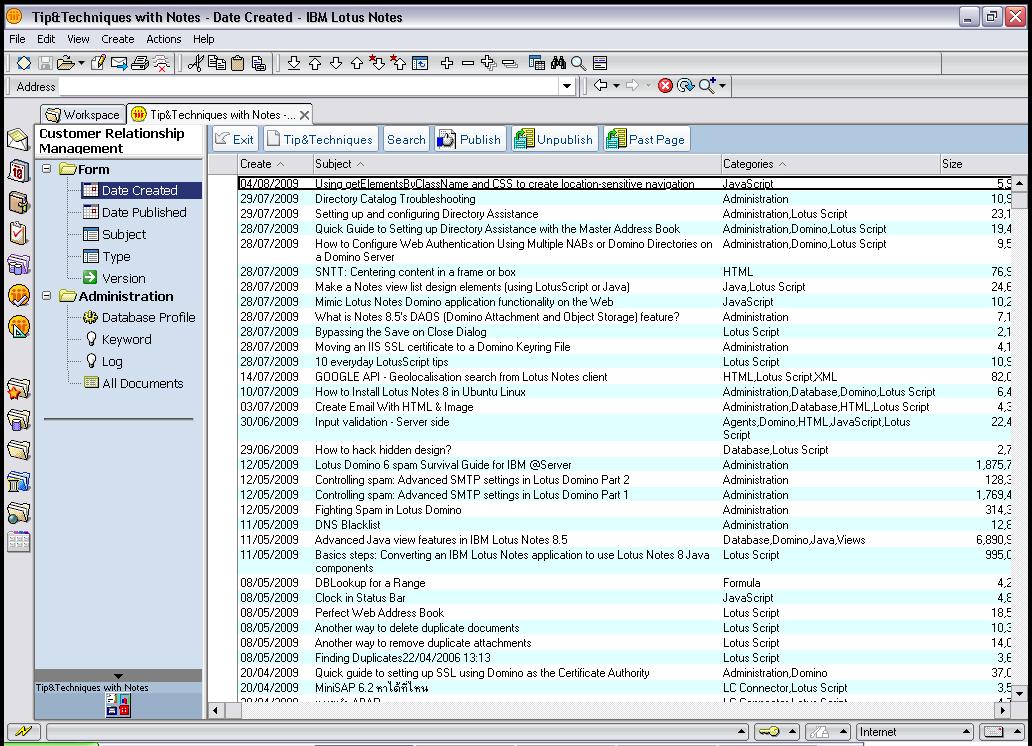Click the key security status bar icon
The width and height of the screenshot is (1032, 746).
pyautogui.click(x=769, y=732)
